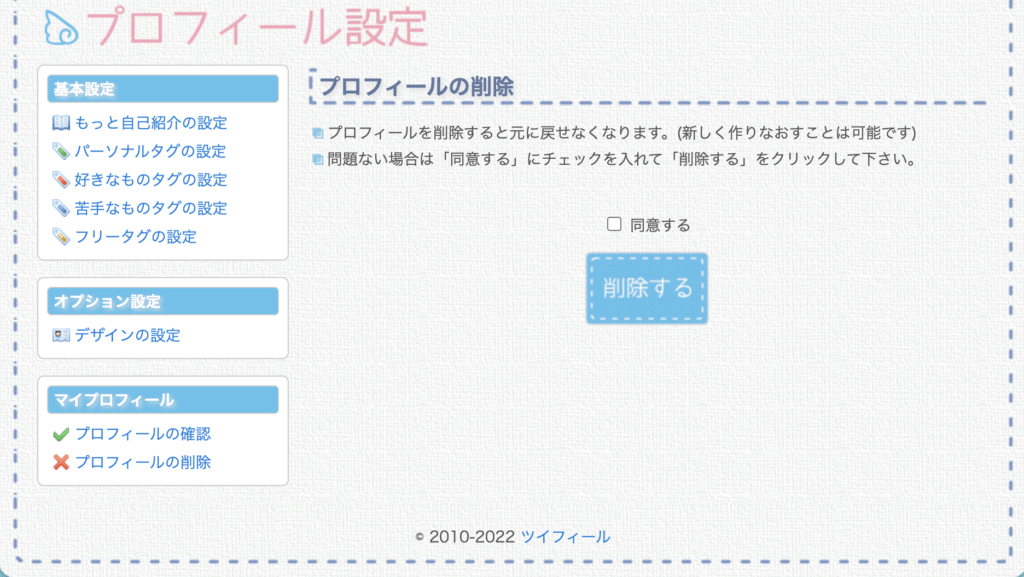This screenshot has height=577, width=1024.
Task: Open デザインの設定 link
Action: coord(127,335)
